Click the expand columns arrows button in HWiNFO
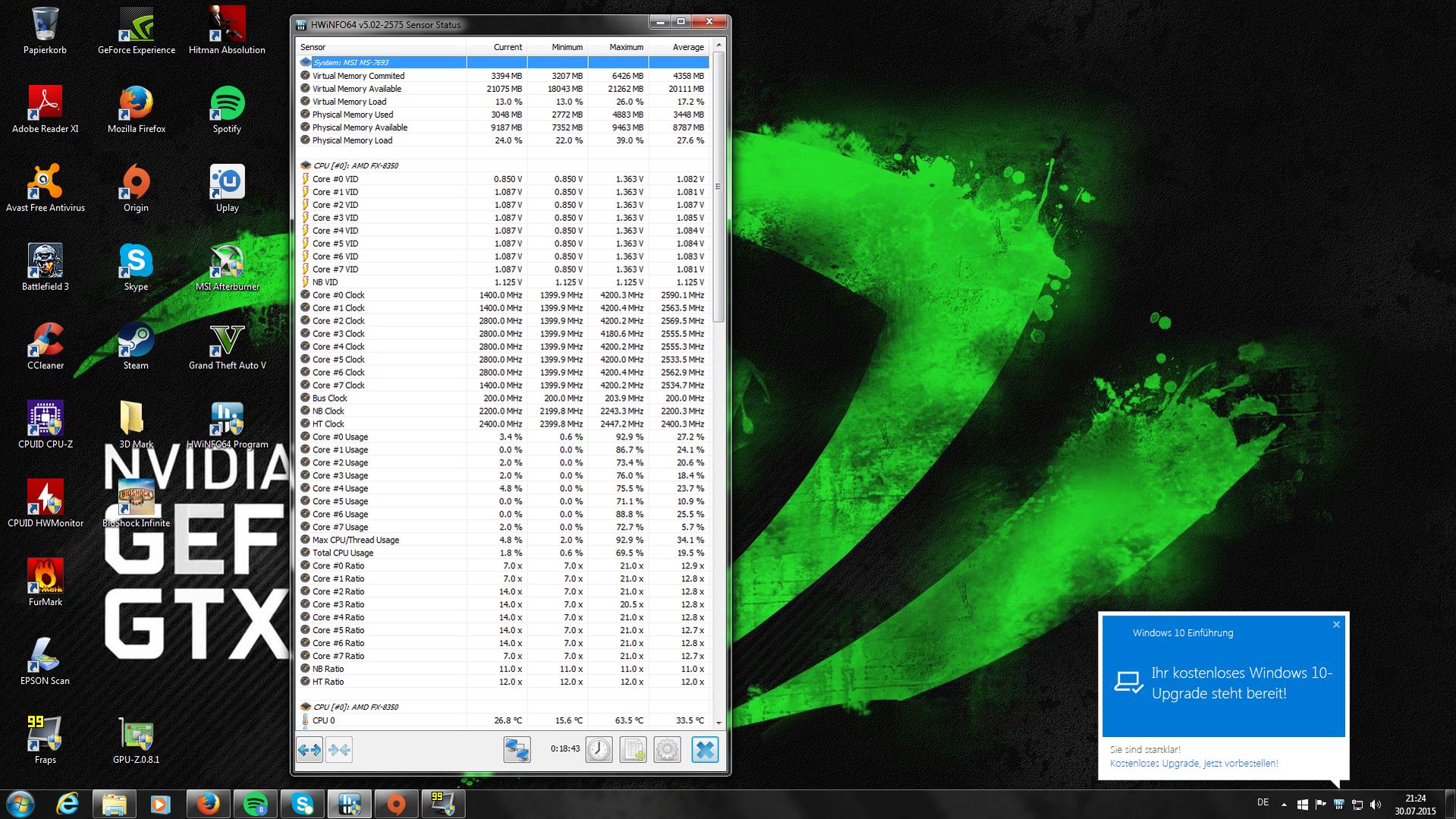1456x819 pixels. [310, 750]
